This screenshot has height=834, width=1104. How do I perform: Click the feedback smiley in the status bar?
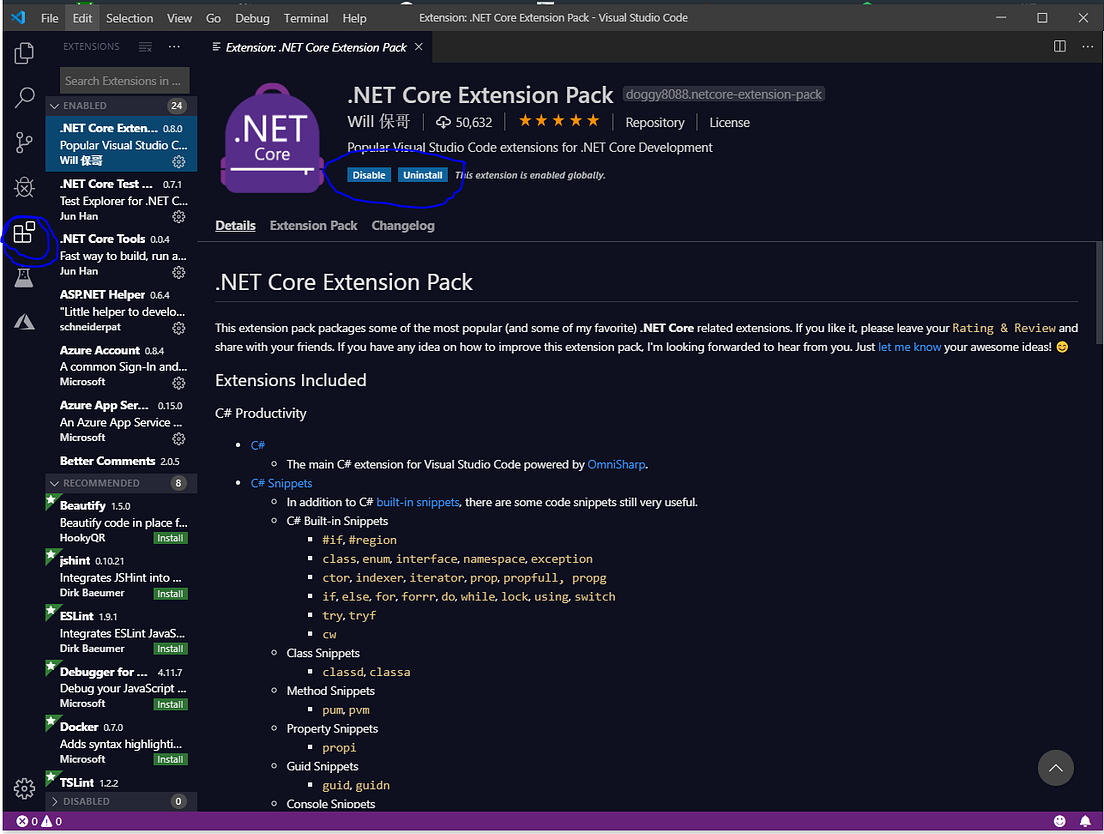(1060, 820)
